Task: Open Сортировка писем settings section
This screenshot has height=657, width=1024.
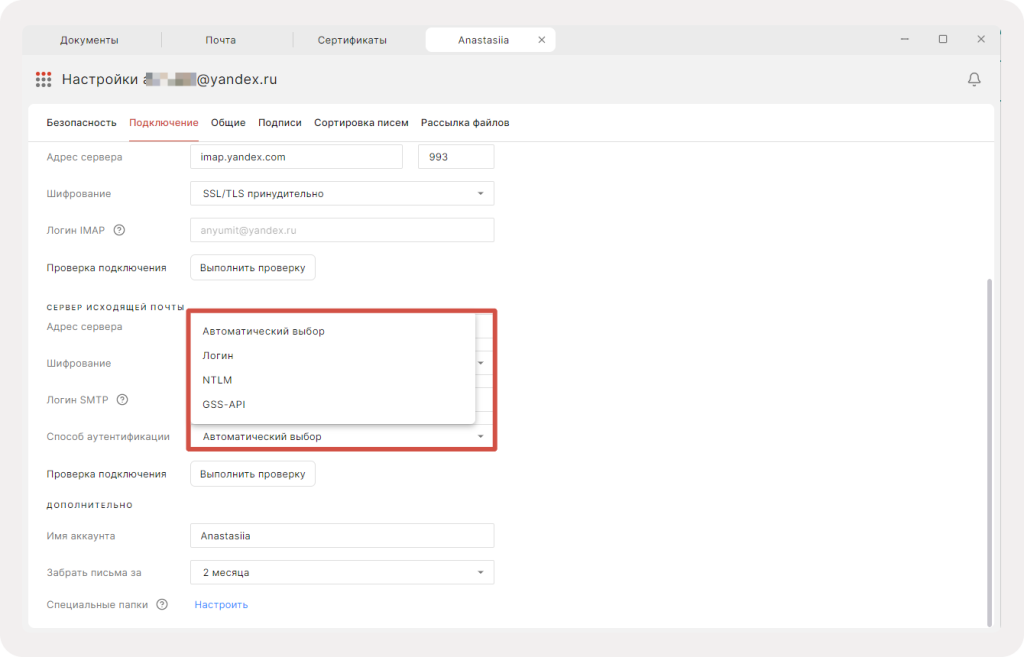Action: tap(361, 123)
